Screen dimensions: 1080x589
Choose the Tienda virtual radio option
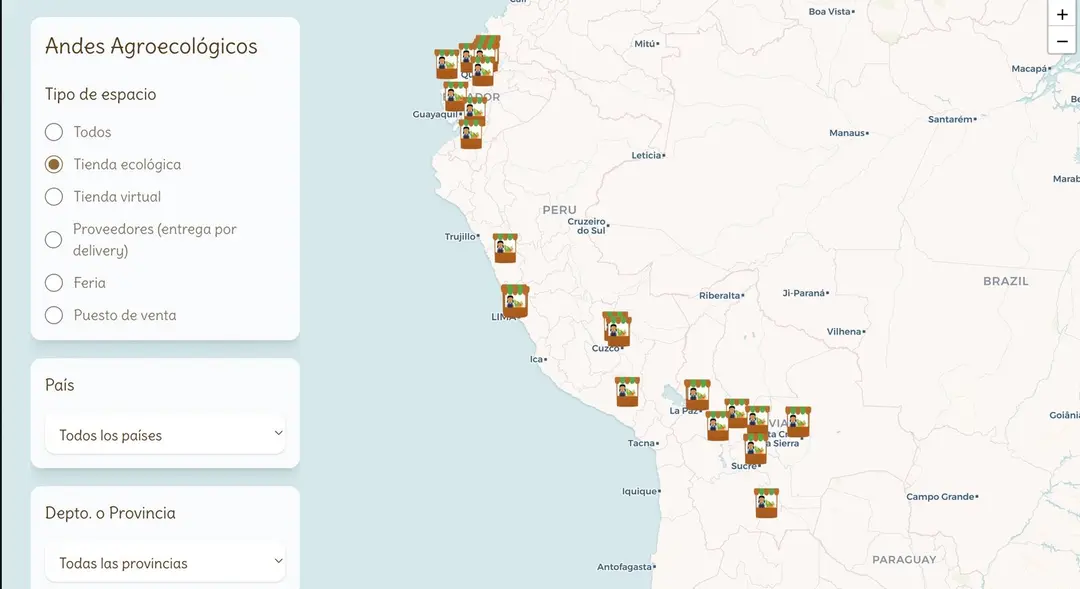(54, 196)
